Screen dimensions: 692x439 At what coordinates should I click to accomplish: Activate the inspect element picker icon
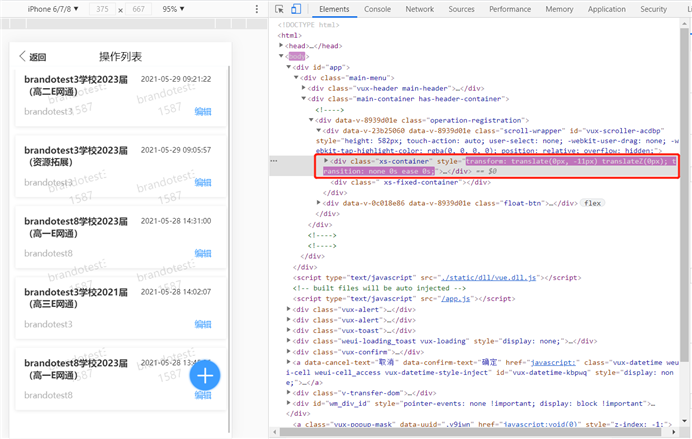(x=279, y=9)
